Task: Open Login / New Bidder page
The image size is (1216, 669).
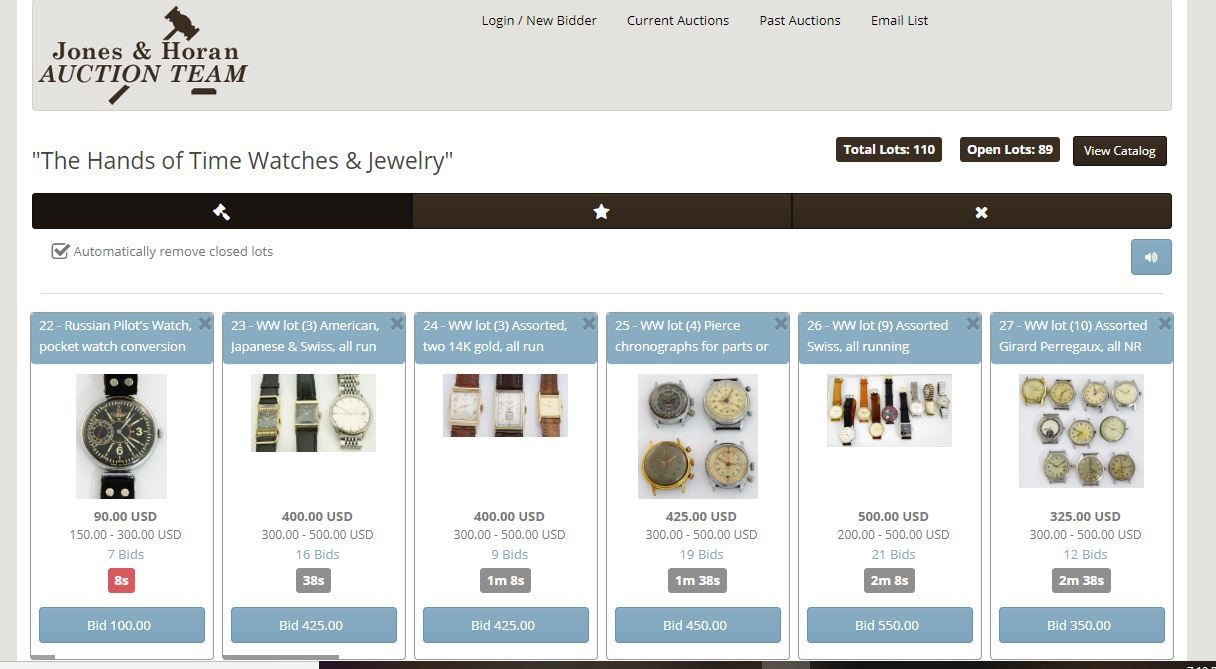Action: pos(539,20)
